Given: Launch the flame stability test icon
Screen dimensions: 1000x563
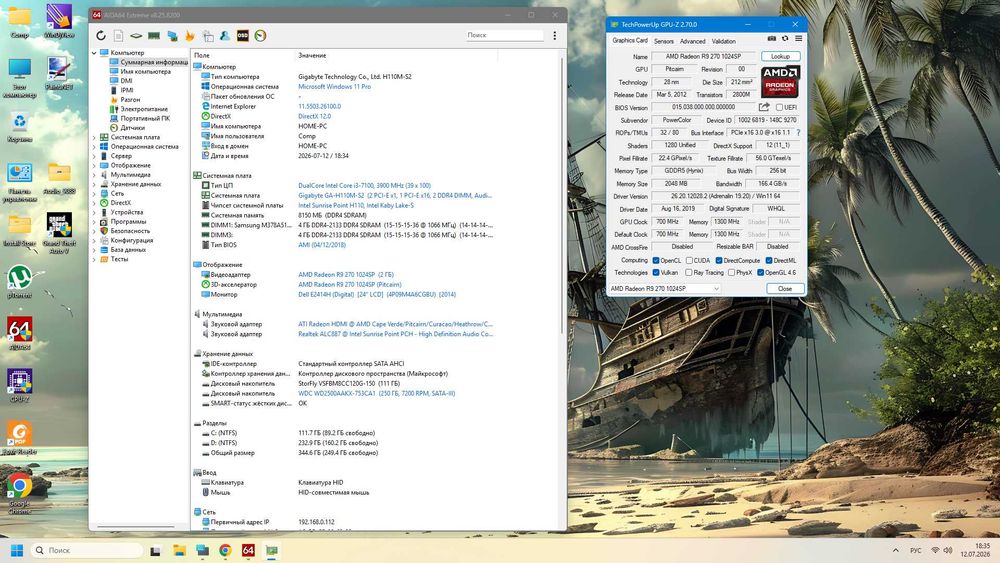Looking at the screenshot, I should (x=189, y=36).
